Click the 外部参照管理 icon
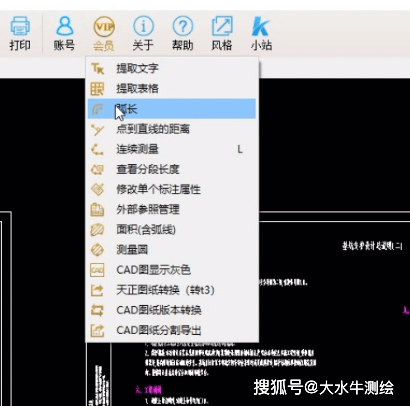410x406 pixels. tap(97, 210)
